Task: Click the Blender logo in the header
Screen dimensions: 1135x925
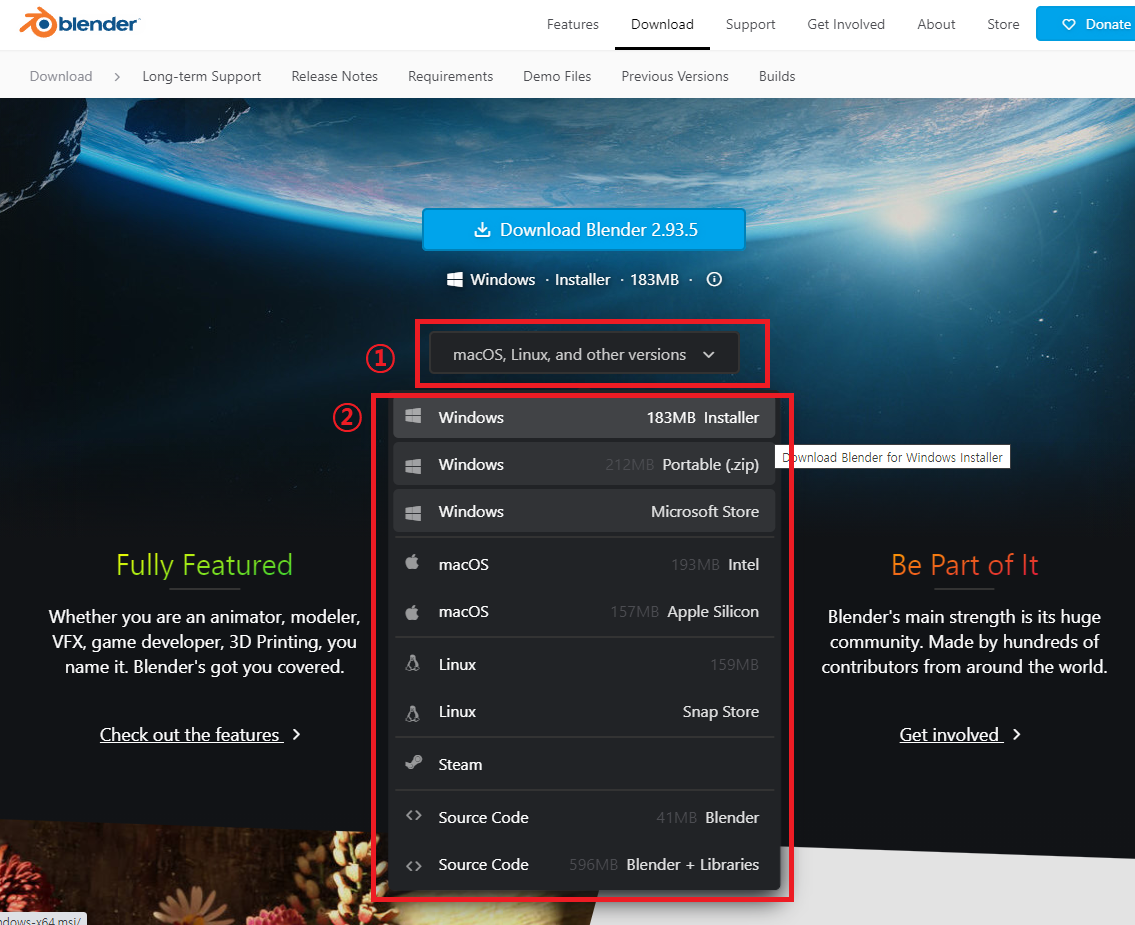Action: click(x=80, y=23)
